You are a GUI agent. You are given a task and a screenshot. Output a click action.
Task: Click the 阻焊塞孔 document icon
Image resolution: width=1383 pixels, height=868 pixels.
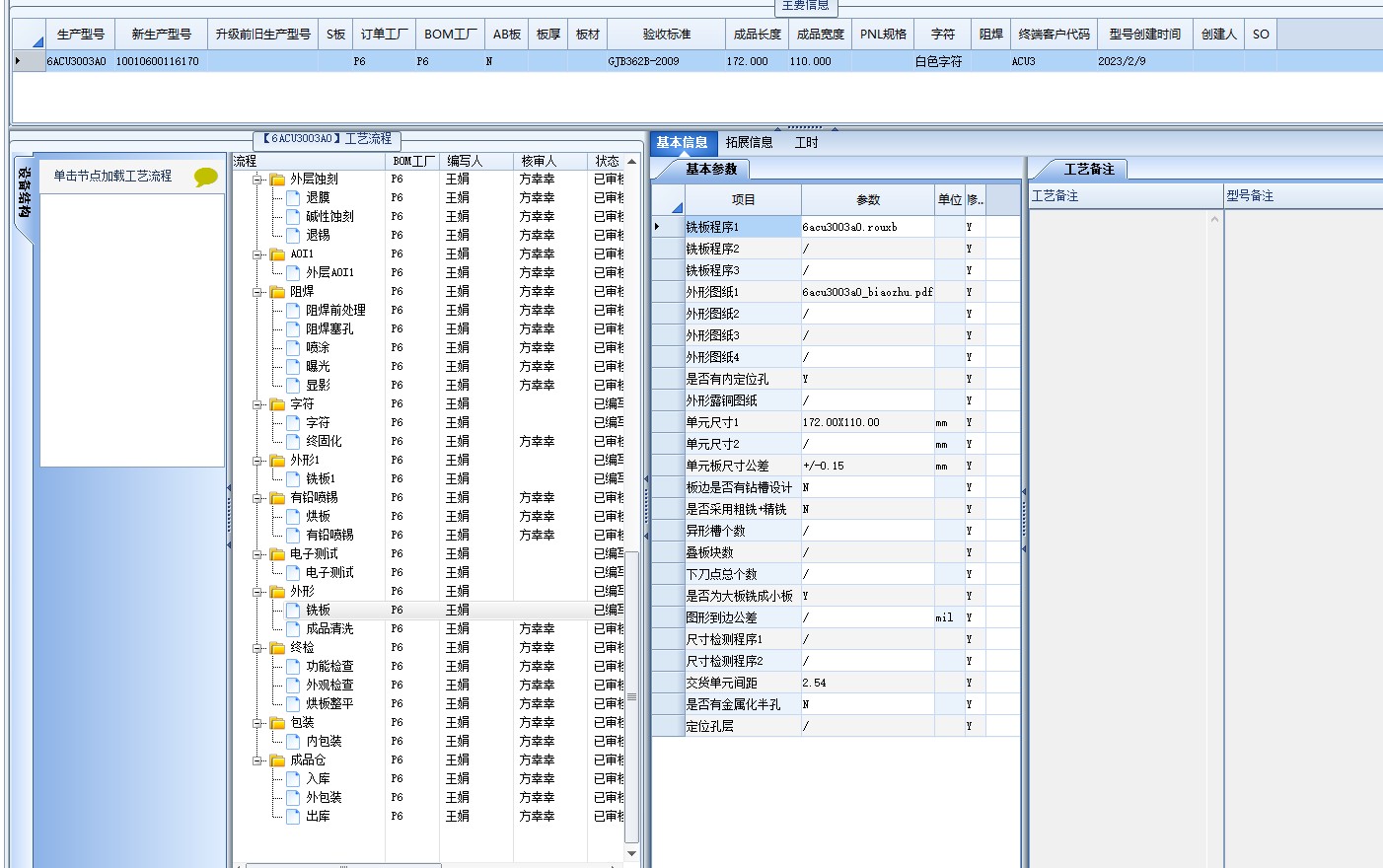click(x=293, y=328)
